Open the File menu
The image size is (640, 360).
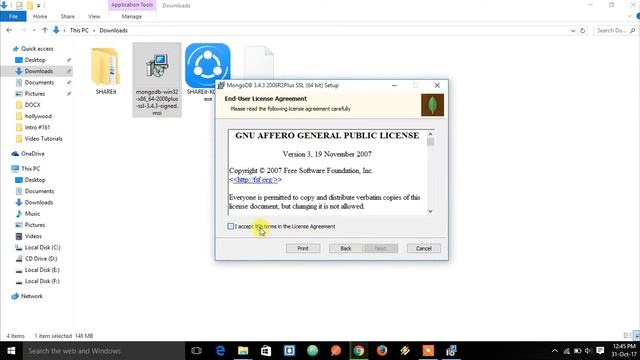pyautogui.click(x=13, y=16)
